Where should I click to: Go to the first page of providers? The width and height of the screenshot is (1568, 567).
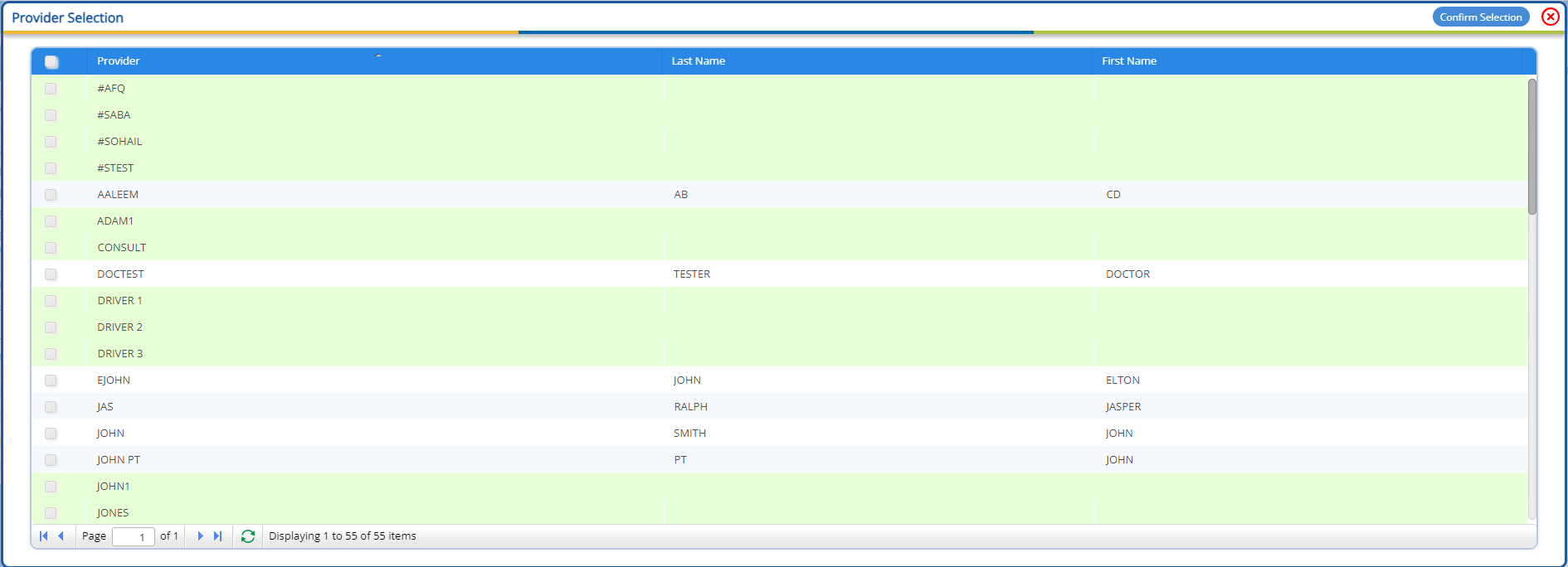[43, 536]
